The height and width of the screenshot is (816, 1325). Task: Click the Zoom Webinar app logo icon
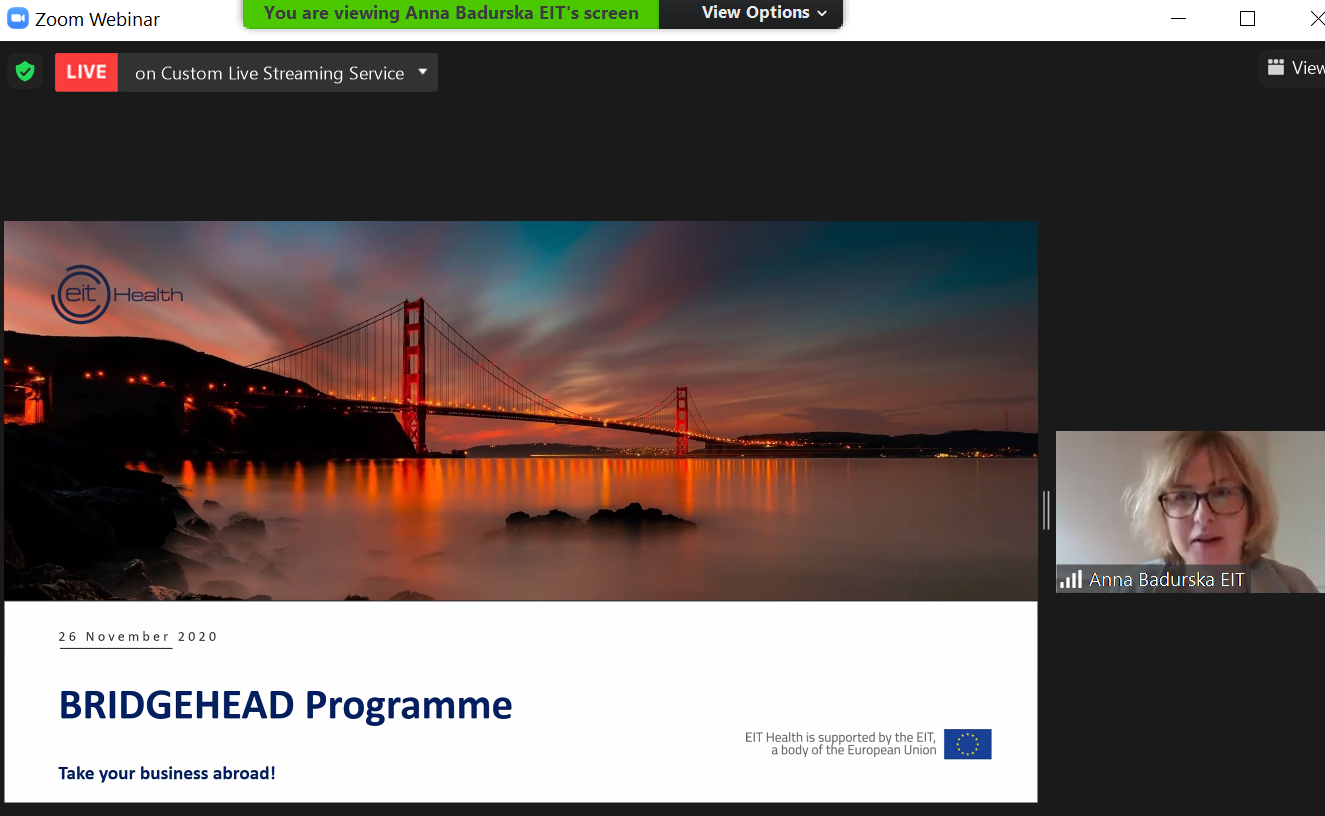(x=17, y=19)
